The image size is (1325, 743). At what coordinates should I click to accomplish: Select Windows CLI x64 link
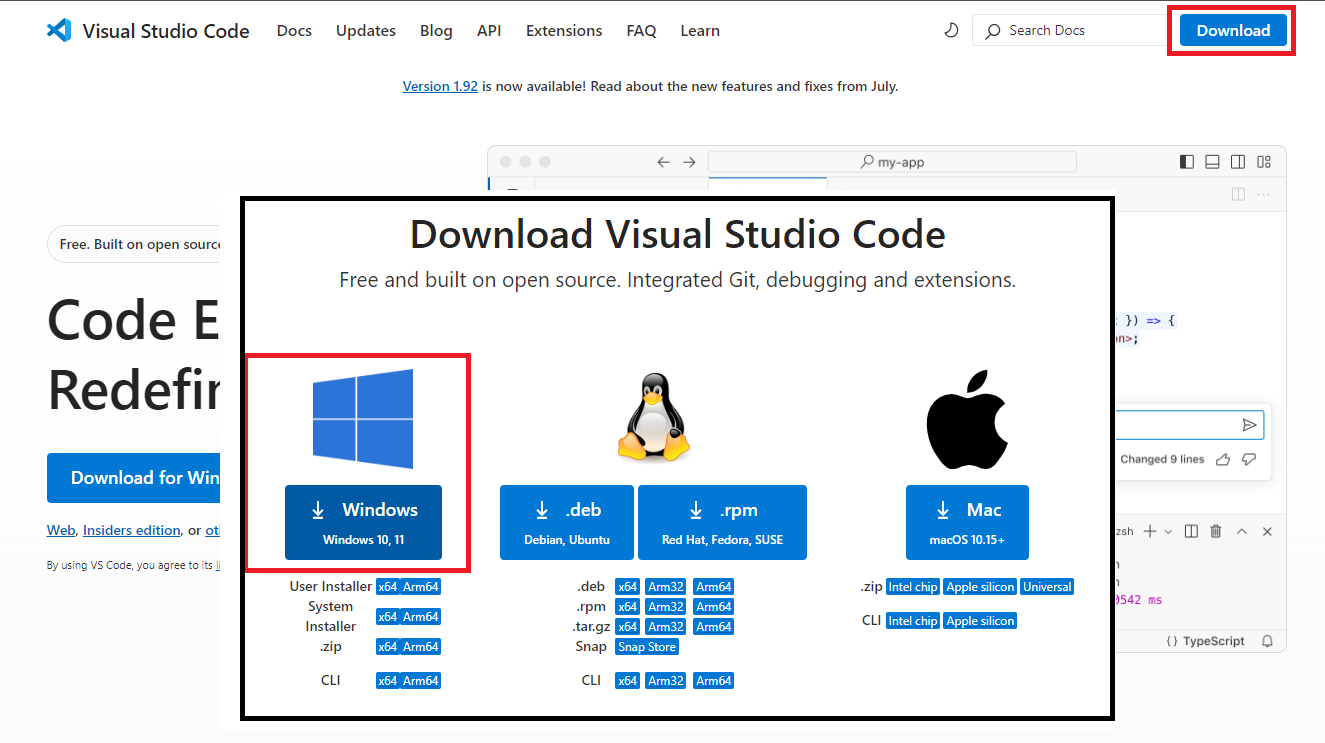click(387, 681)
